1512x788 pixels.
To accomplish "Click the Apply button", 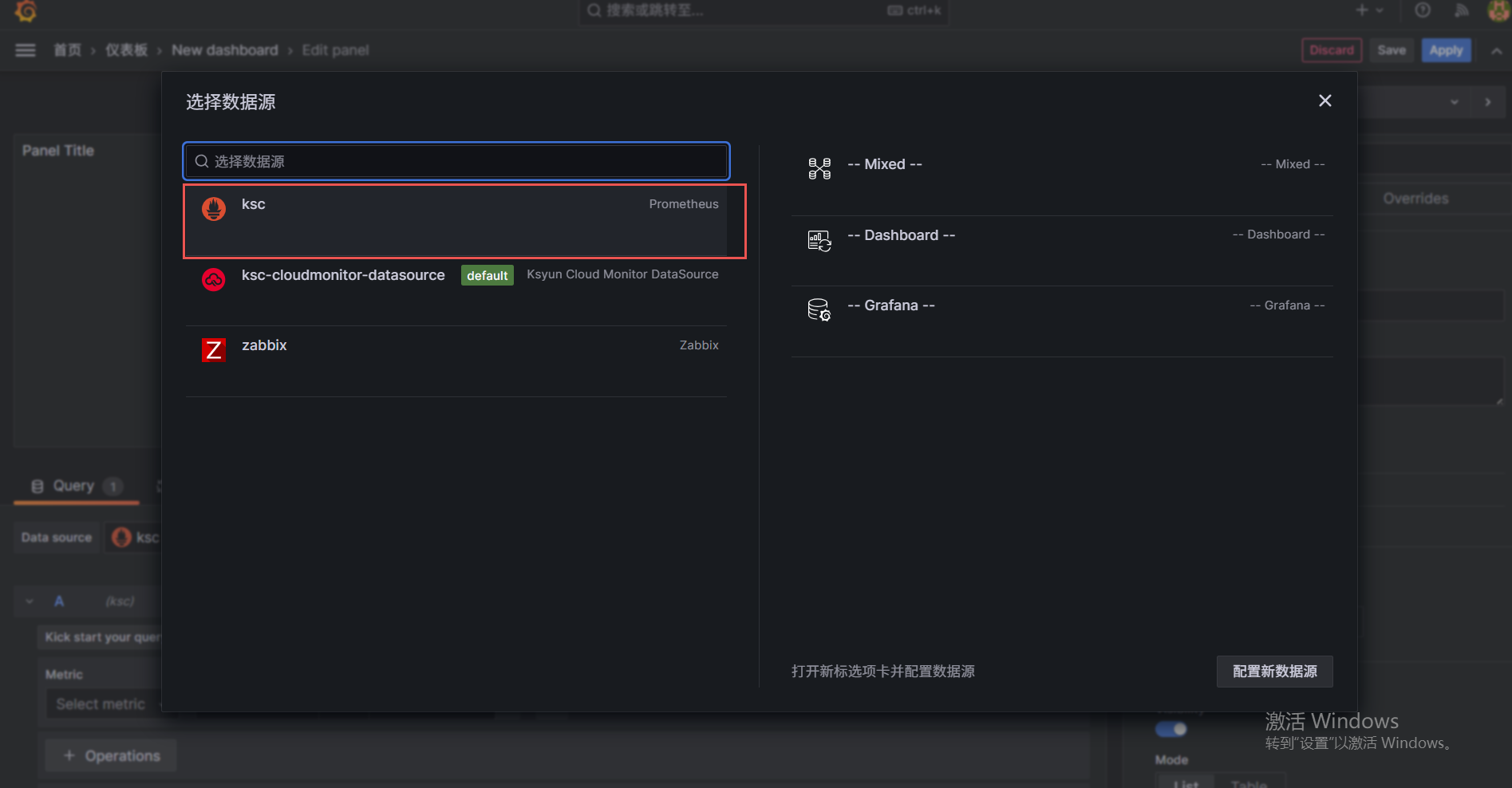I will (1445, 50).
